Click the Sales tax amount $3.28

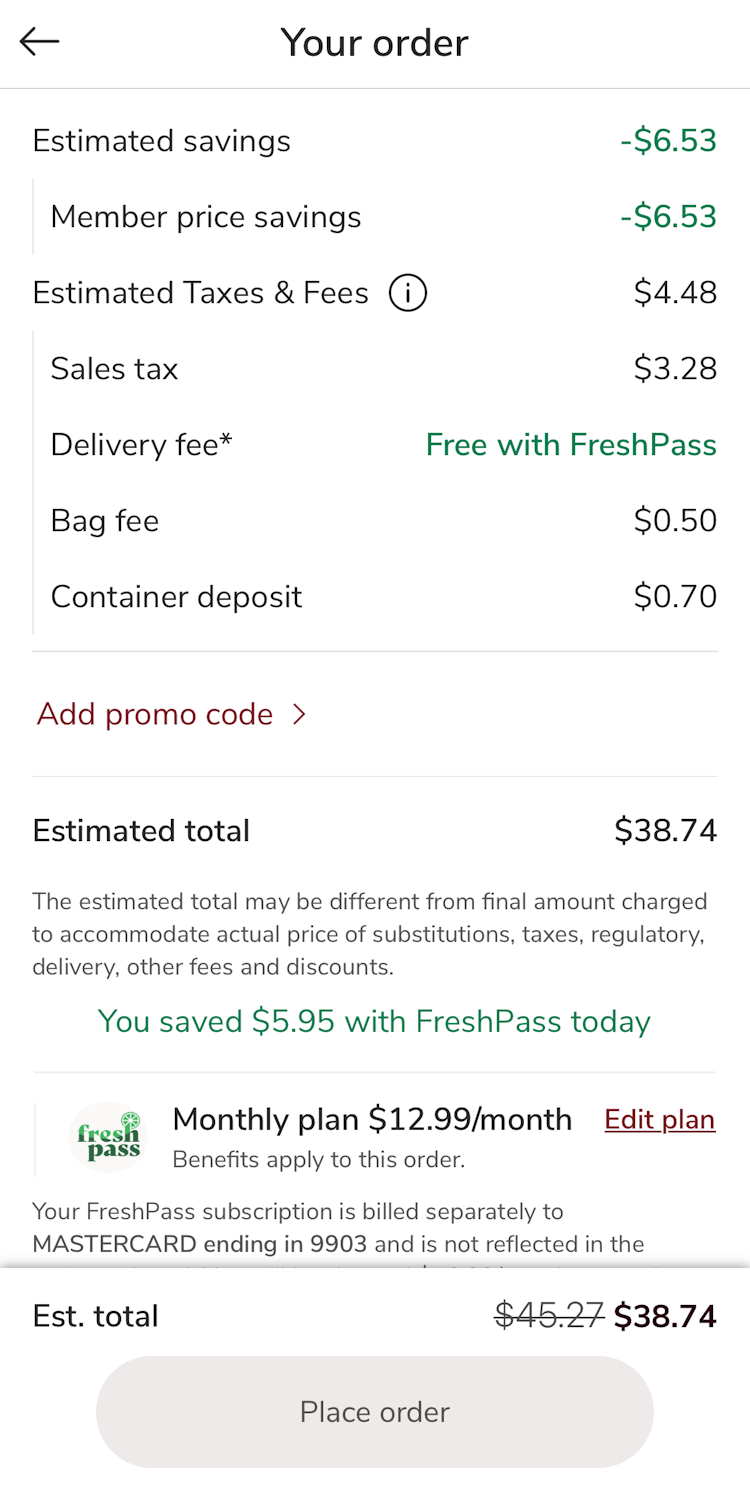tap(675, 369)
